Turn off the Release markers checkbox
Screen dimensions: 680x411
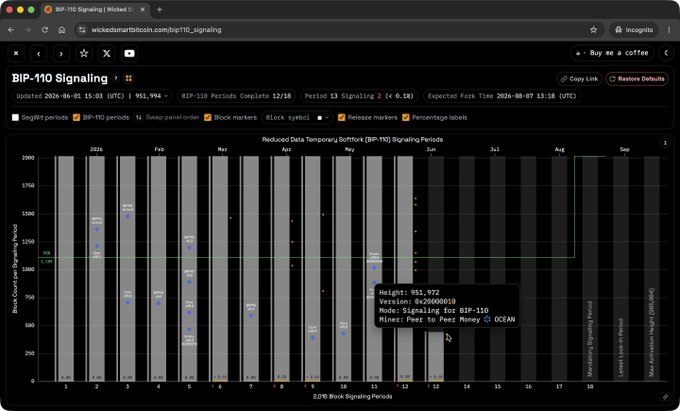pos(341,117)
